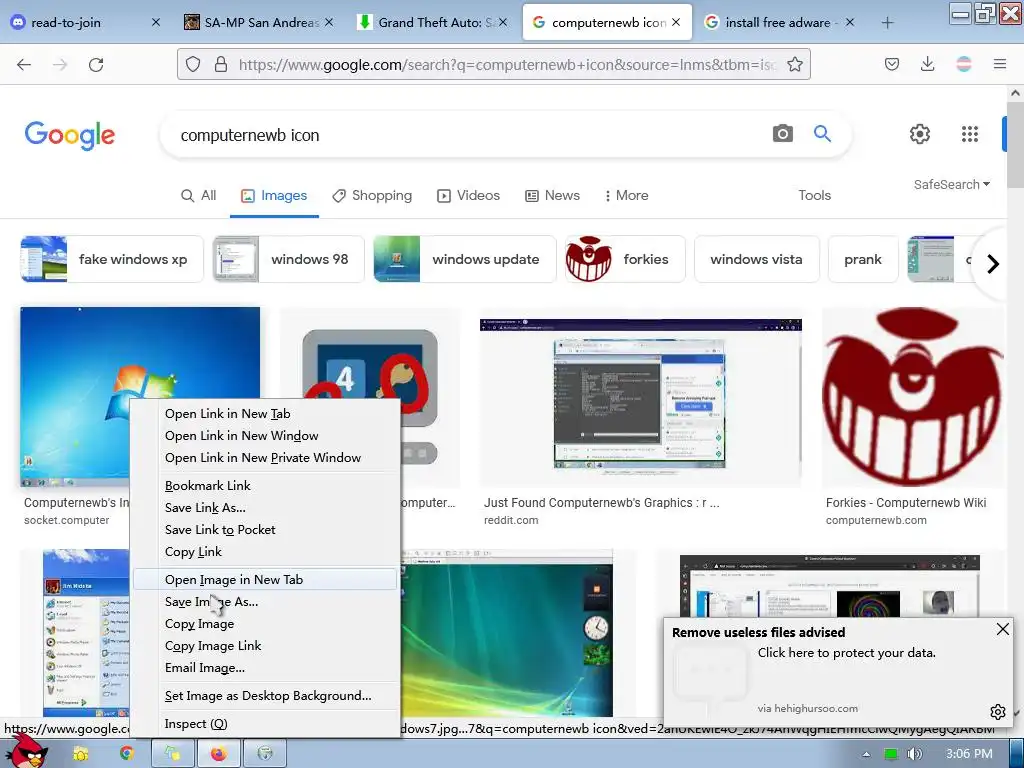The height and width of the screenshot is (768, 1024).
Task: Choose Email Image from context menu
Action: (265, 668)
